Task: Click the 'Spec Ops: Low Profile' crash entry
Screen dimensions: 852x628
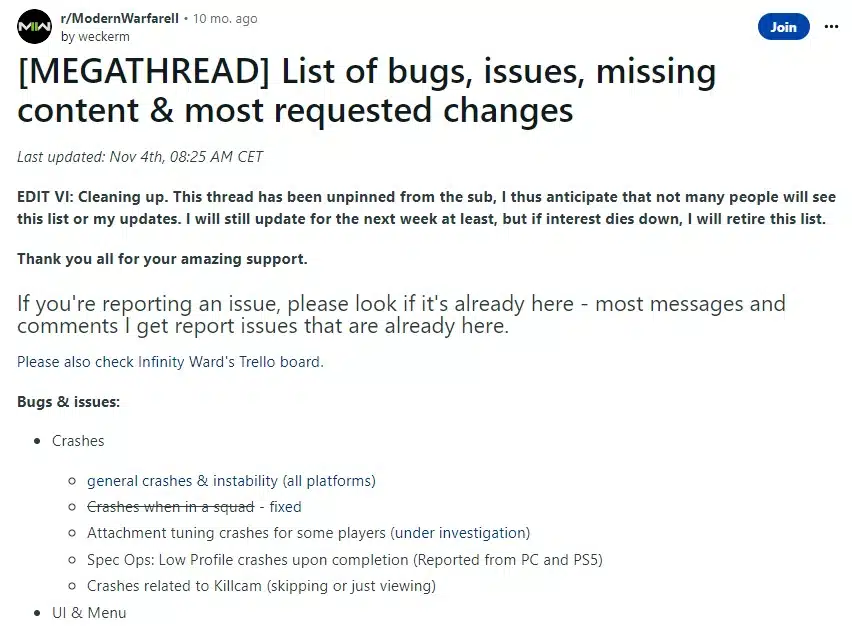Action: click(345, 559)
